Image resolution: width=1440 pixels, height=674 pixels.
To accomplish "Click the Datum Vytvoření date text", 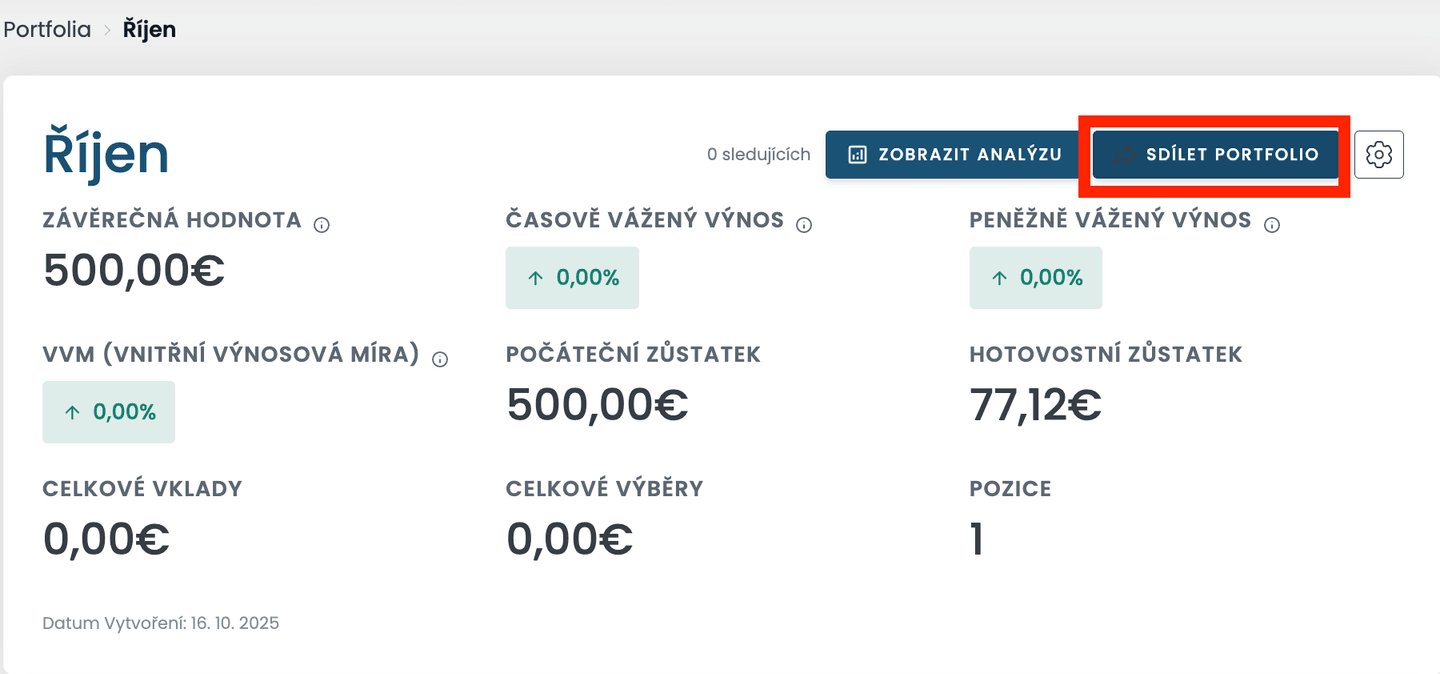I will 161,623.
